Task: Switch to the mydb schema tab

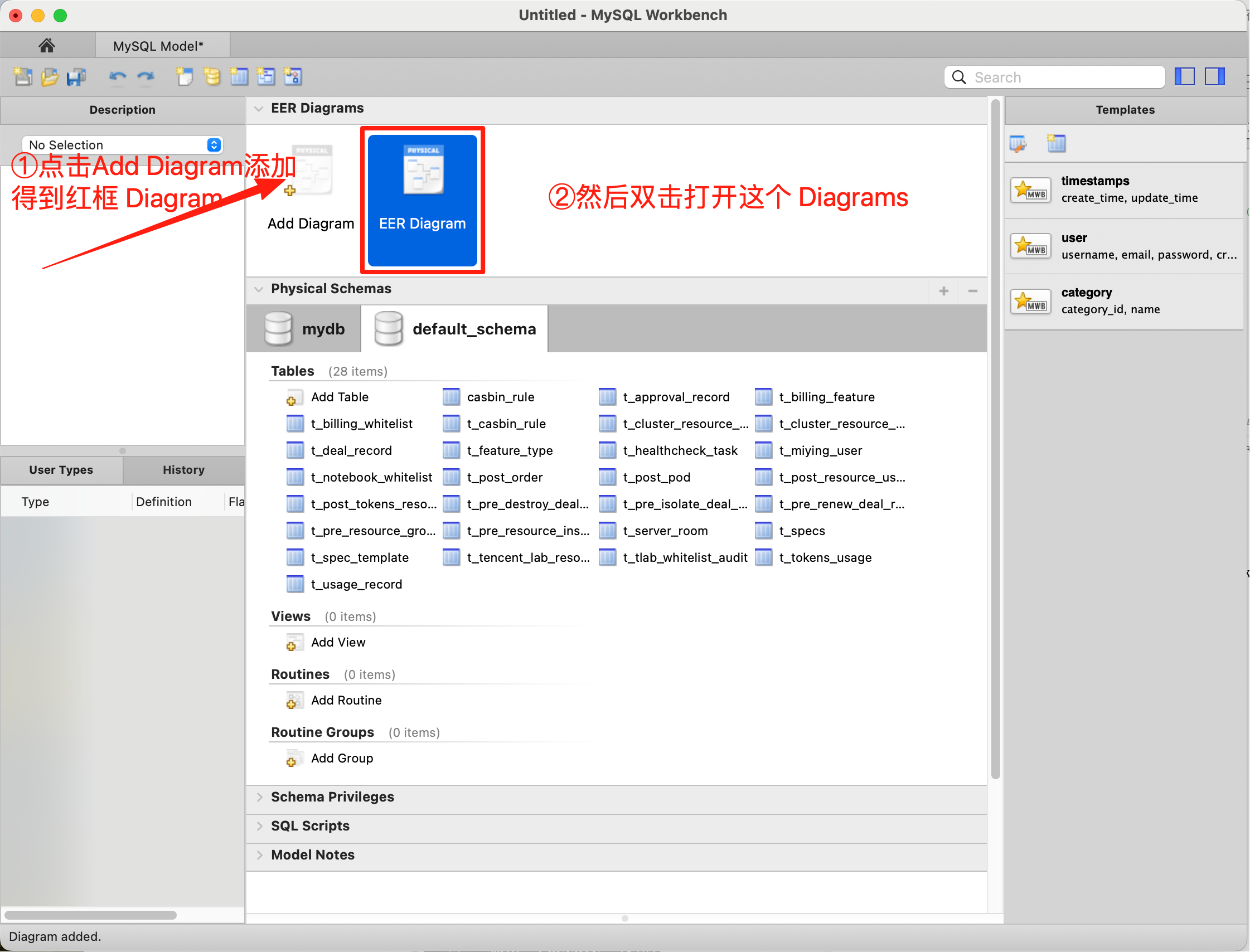Action: point(304,329)
